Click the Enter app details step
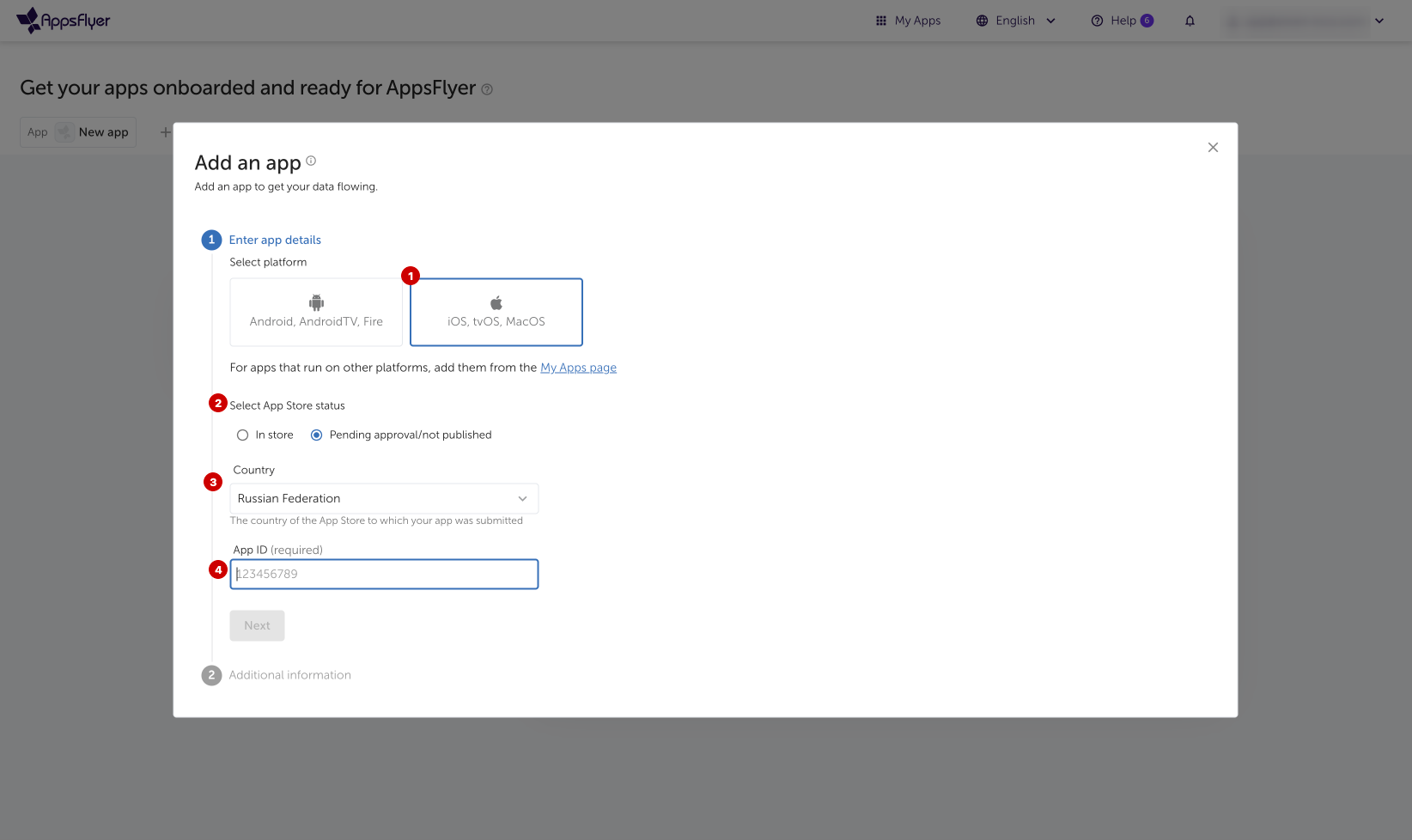The width and height of the screenshot is (1412, 840). [275, 240]
